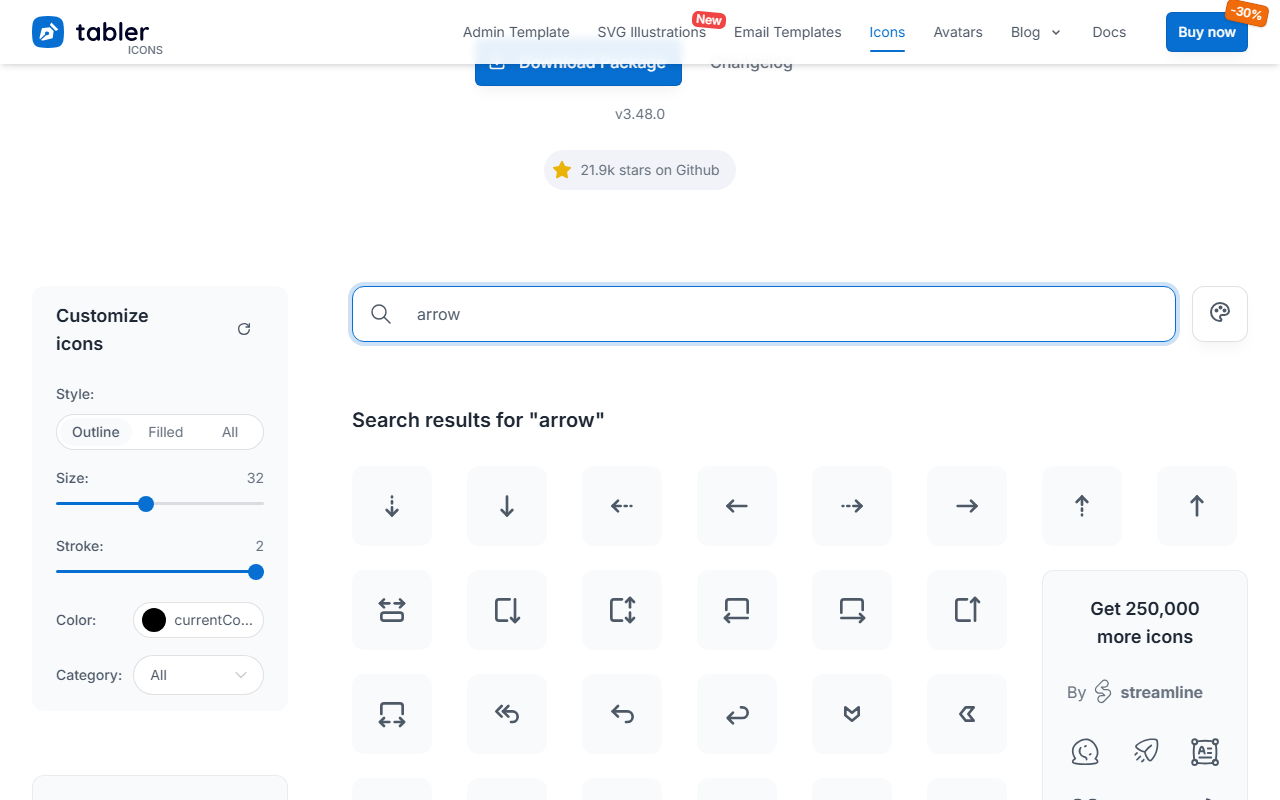
Task: Select the rocket icon in streamline card
Action: pos(1146,752)
